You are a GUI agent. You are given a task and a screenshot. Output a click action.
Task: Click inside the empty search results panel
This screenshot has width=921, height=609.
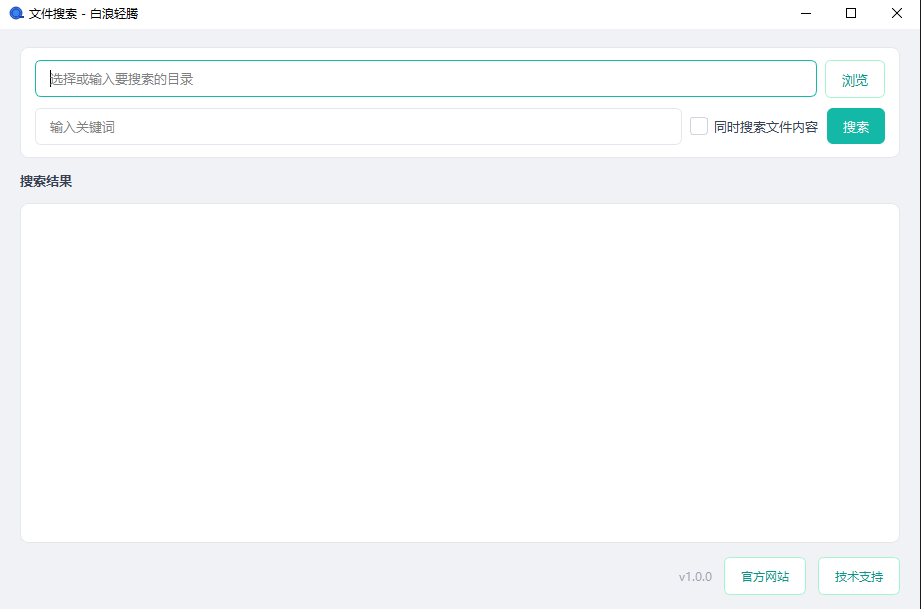click(x=460, y=373)
